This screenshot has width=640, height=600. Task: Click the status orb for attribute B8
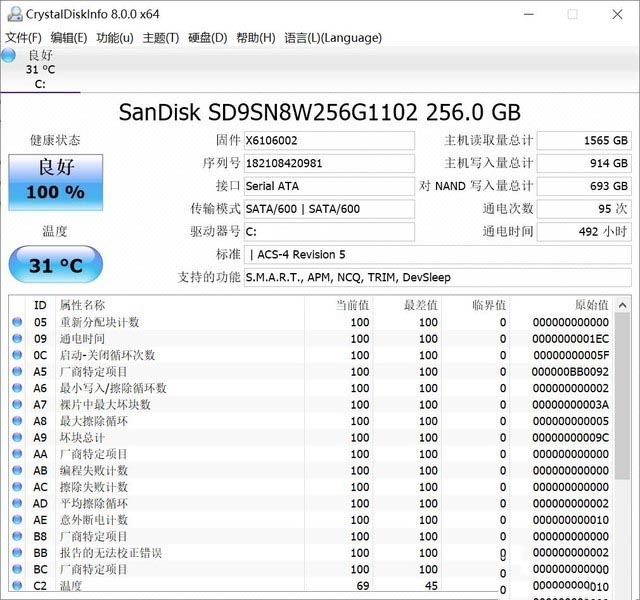[x=17, y=536]
